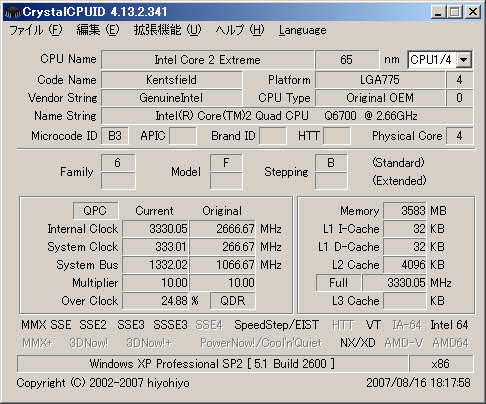This screenshot has height=404, width=486.
Task: Click current System Clock value 333.01
Action: click(155, 247)
